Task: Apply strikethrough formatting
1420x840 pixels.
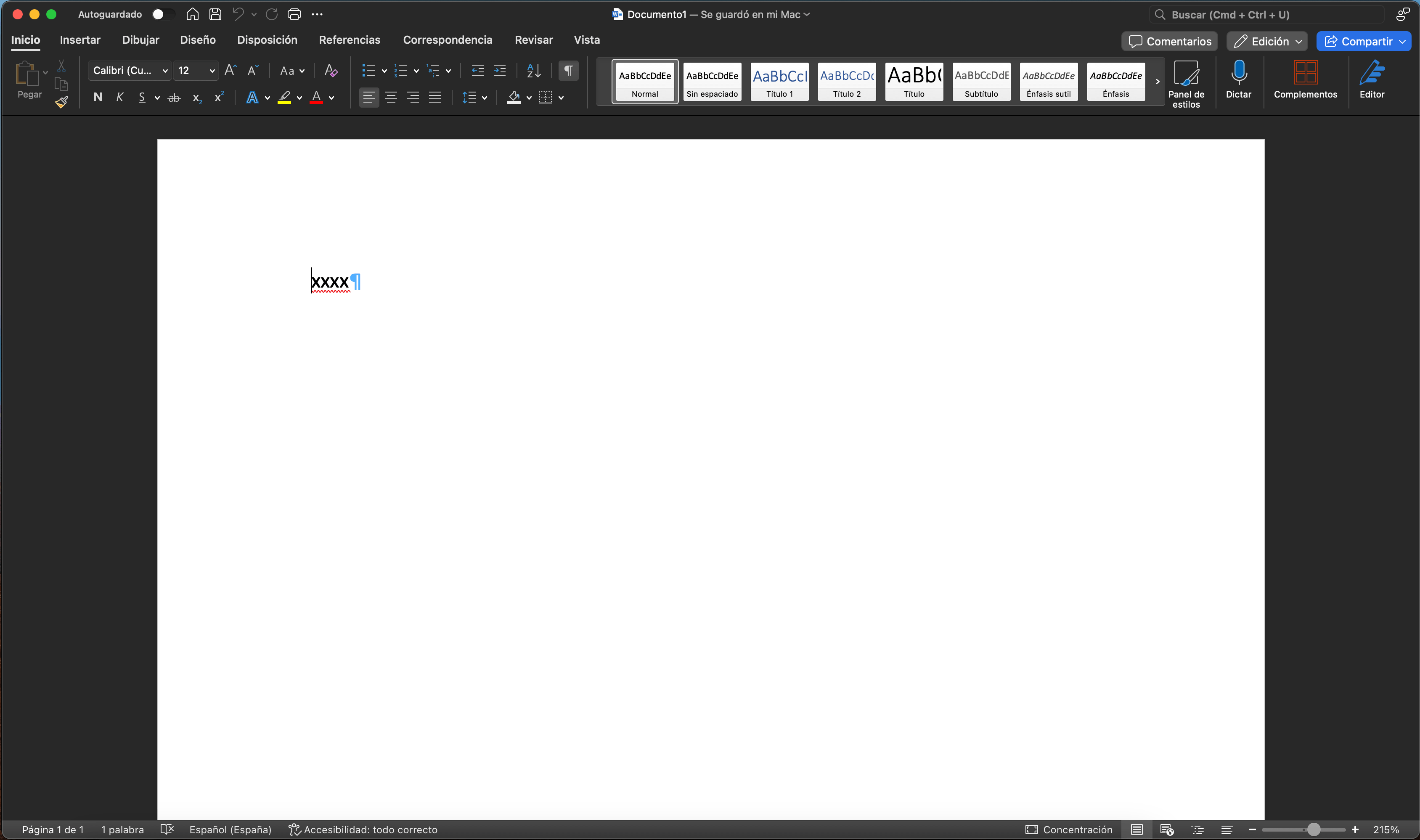Action: (x=175, y=98)
